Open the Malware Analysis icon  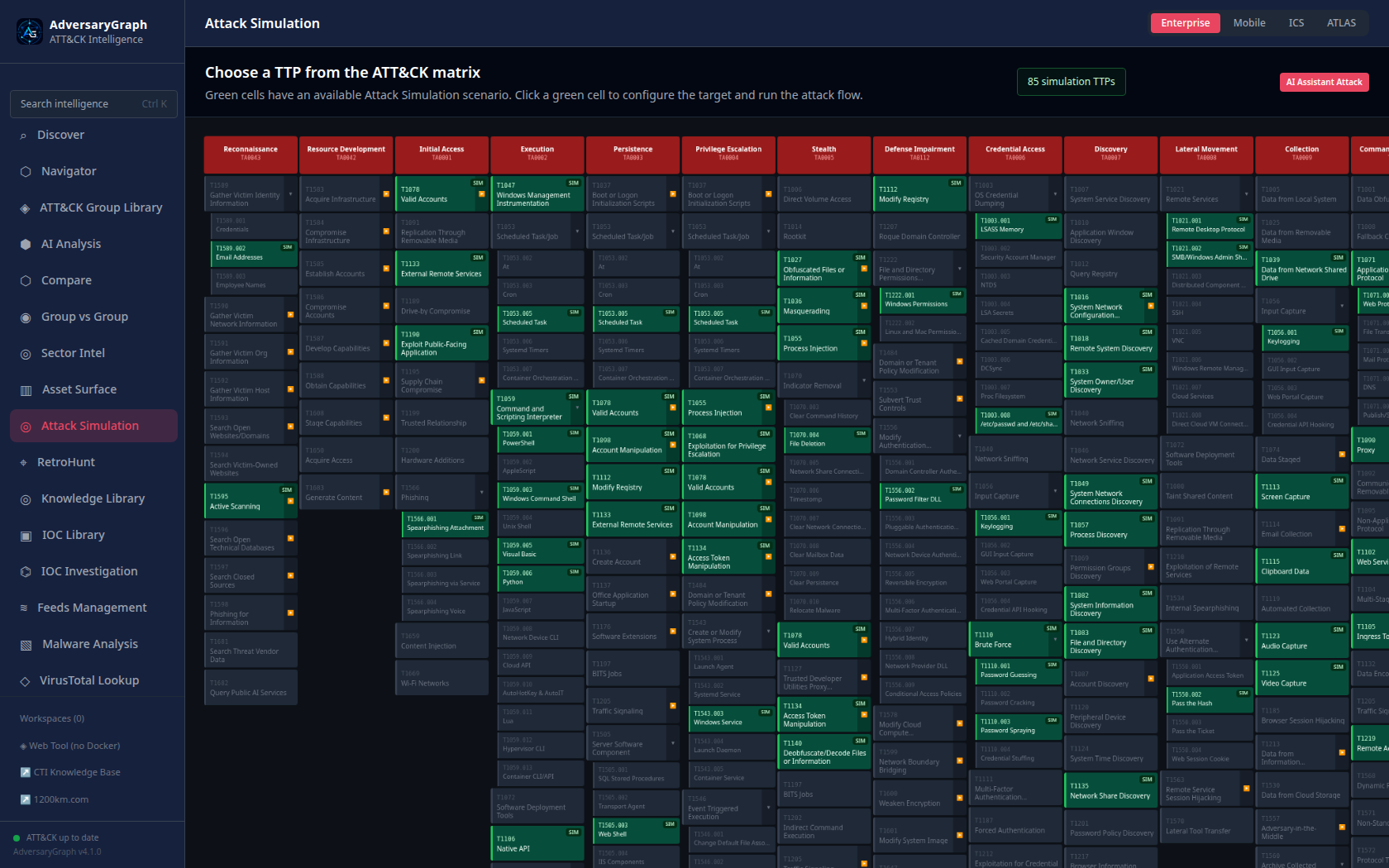pyautogui.click(x=26, y=645)
